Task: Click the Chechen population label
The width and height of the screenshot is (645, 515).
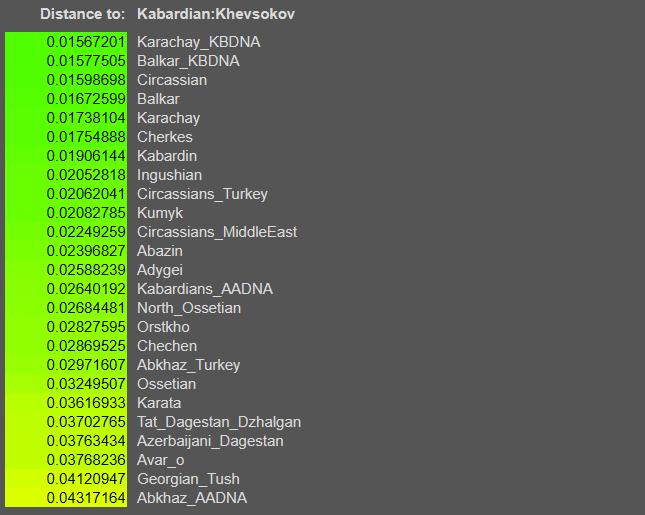Action: [x=167, y=346]
